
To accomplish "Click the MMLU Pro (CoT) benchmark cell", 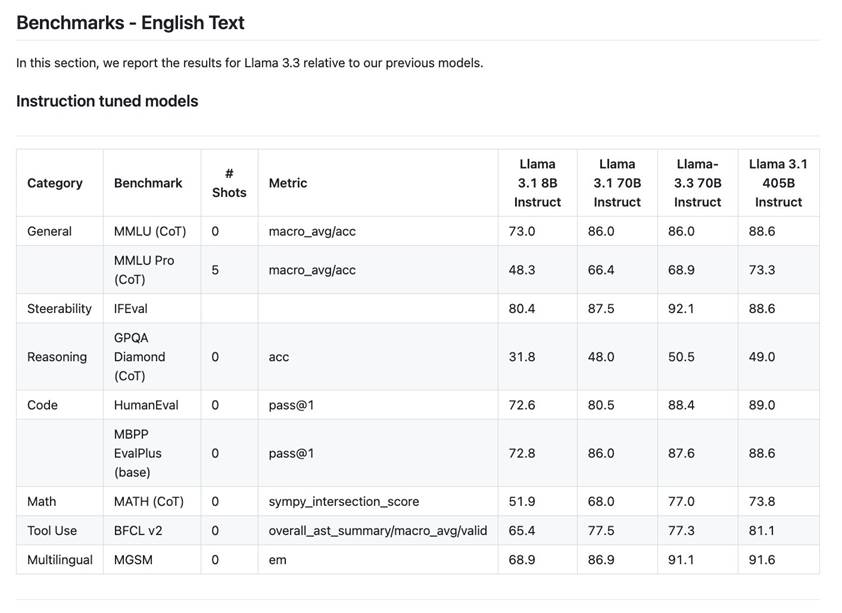I will click(144, 270).
